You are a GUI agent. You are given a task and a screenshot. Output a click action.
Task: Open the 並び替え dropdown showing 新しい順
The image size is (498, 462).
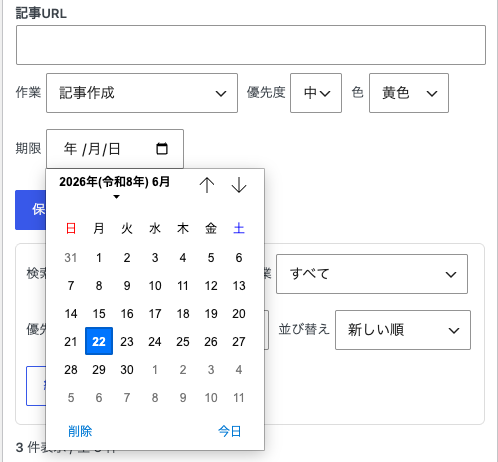(x=403, y=330)
